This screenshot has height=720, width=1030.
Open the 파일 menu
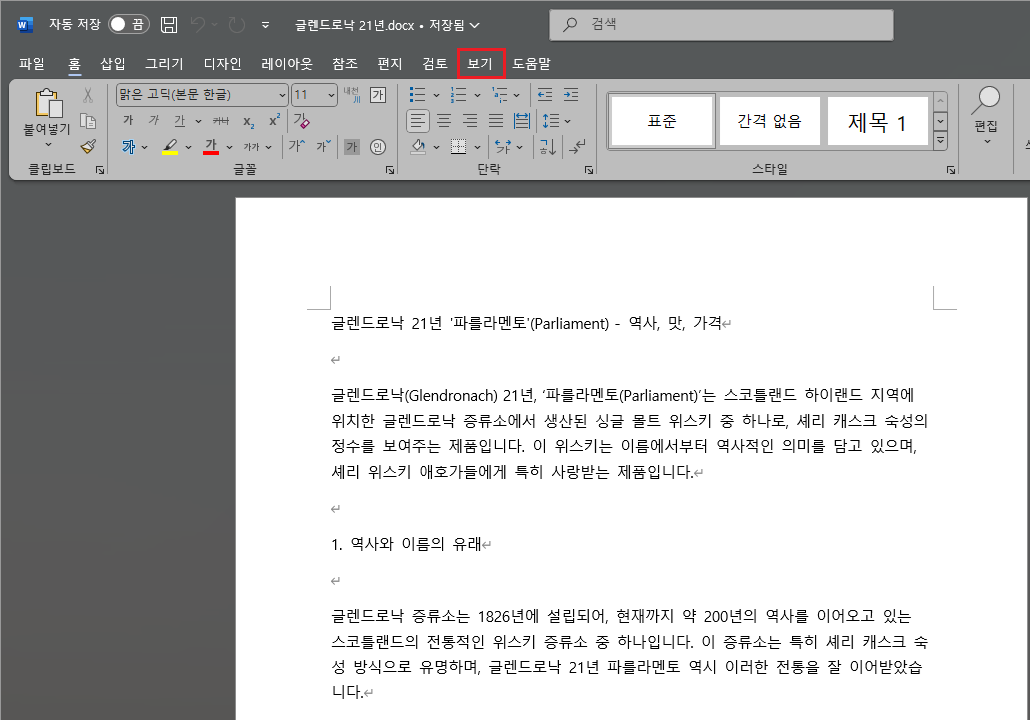(31, 63)
